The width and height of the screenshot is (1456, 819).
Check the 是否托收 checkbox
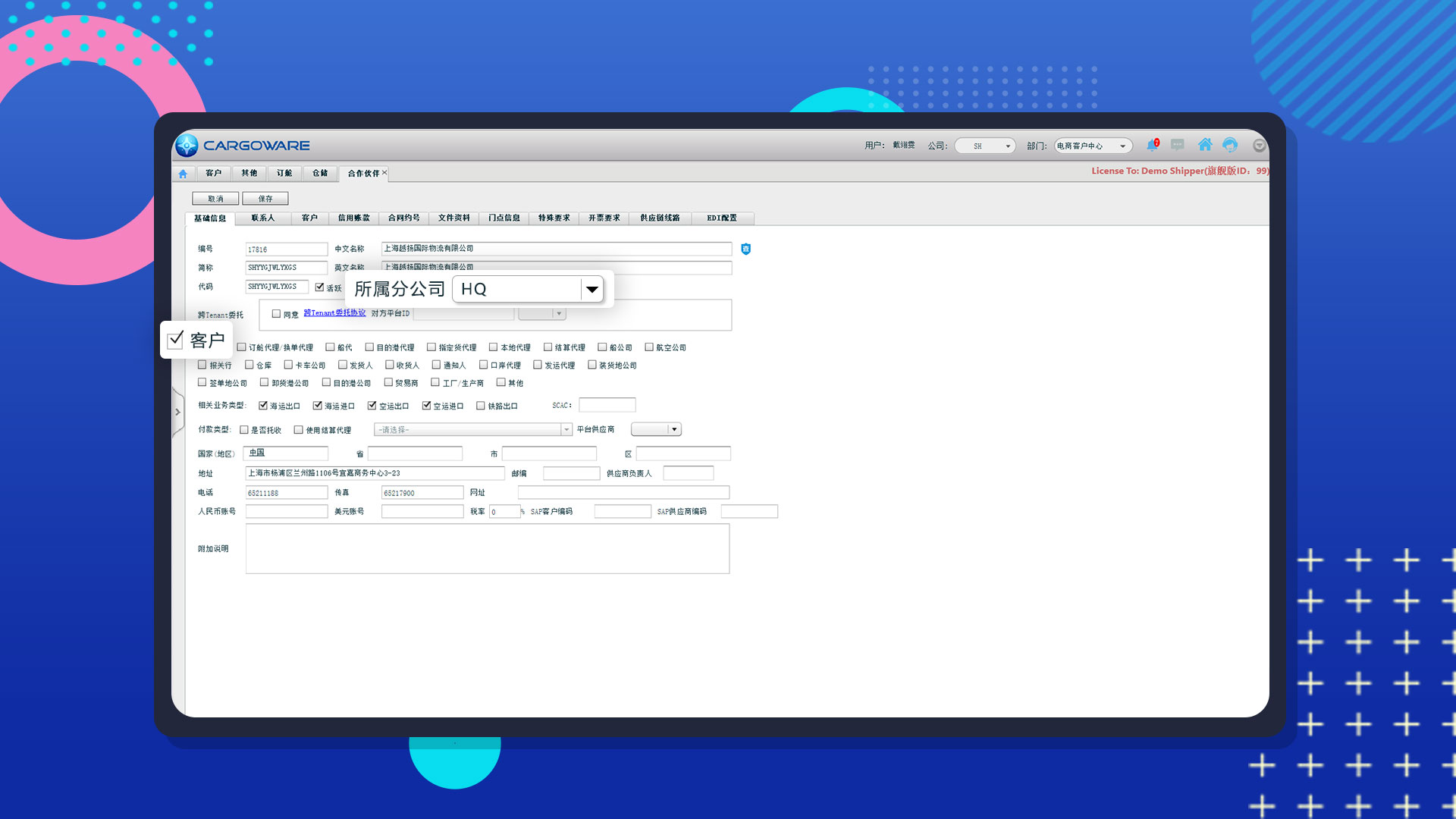coord(244,430)
